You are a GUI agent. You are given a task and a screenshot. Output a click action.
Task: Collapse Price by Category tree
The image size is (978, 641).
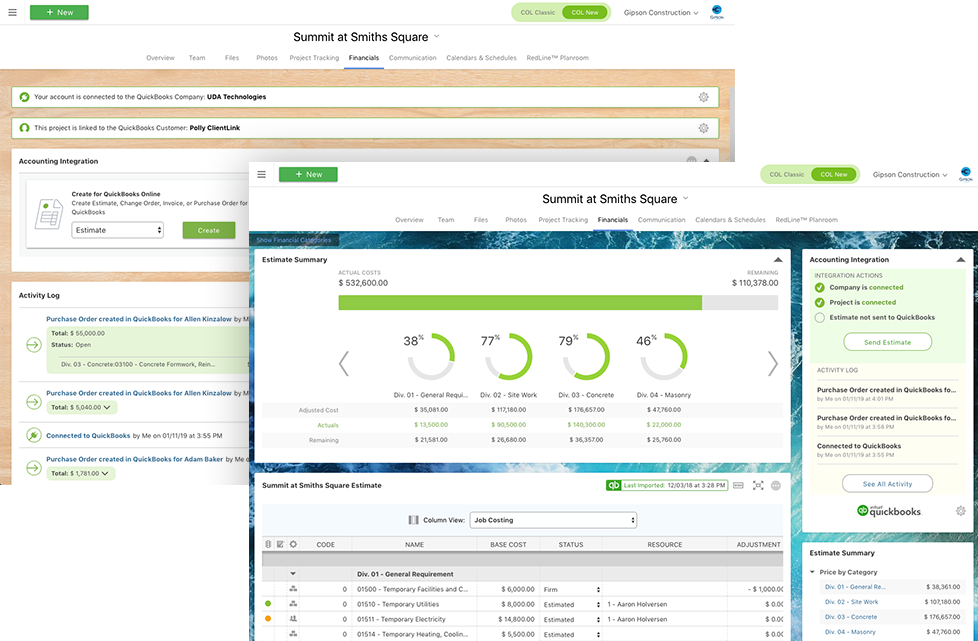(x=813, y=572)
